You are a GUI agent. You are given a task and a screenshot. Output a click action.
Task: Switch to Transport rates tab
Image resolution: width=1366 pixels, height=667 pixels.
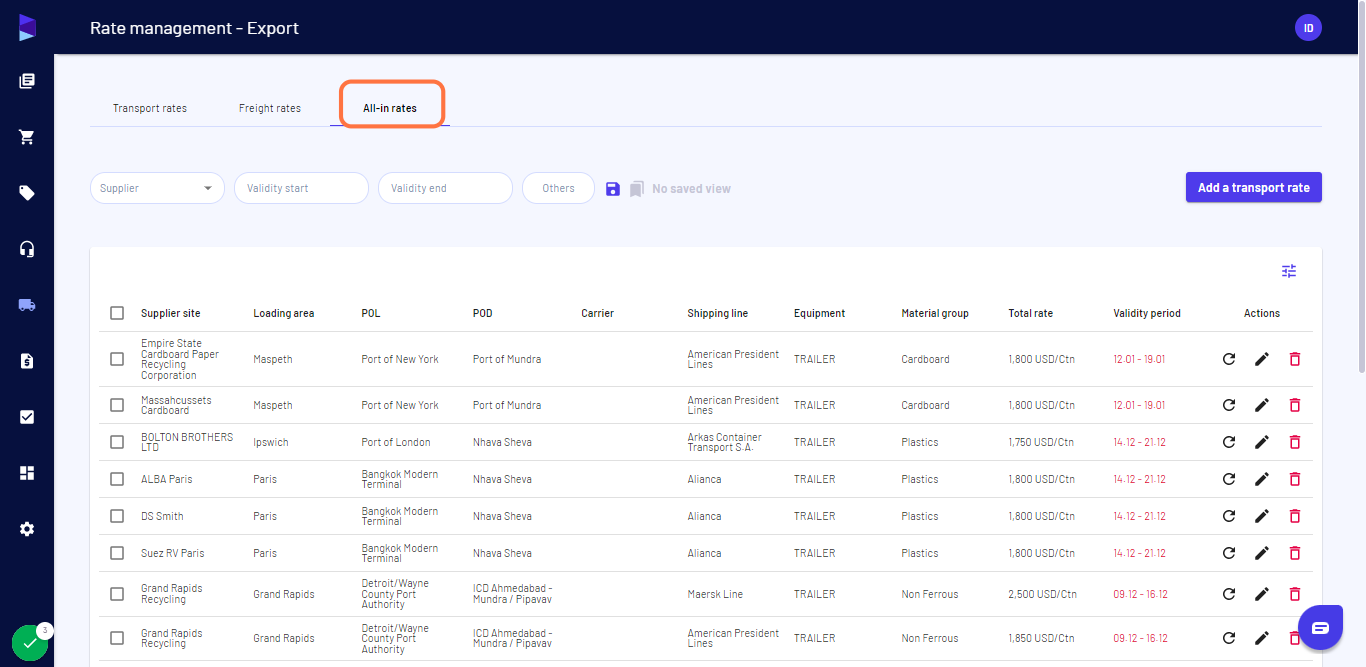[150, 108]
